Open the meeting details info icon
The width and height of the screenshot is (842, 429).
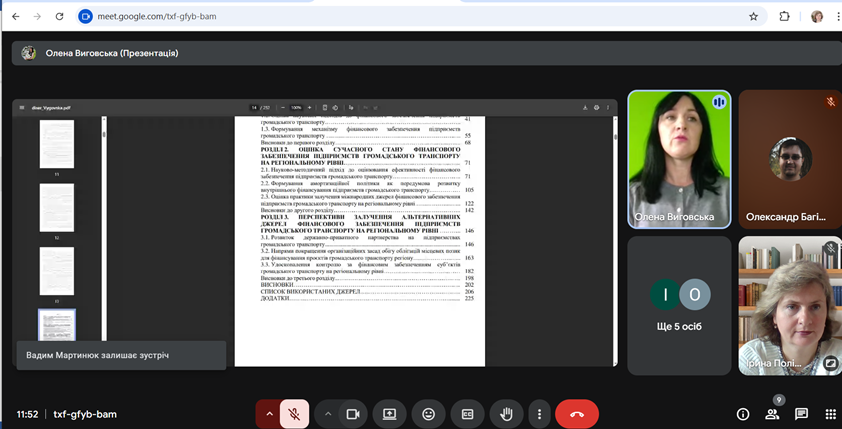point(743,414)
